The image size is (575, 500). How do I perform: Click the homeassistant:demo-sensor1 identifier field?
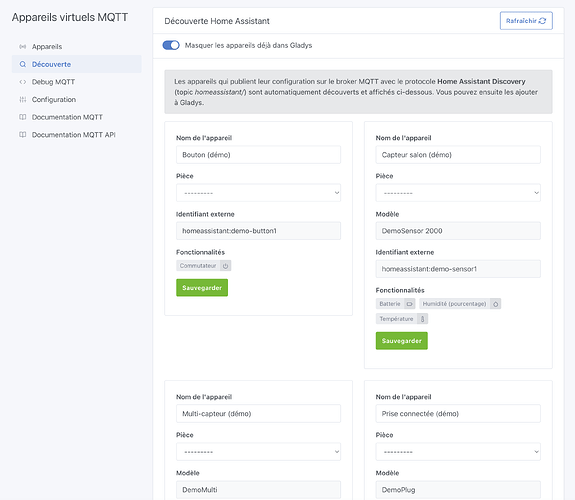click(x=458, y=269)
